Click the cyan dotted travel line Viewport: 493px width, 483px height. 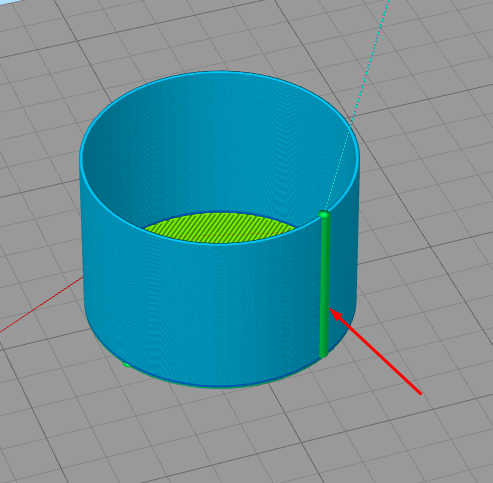[357, 104]
